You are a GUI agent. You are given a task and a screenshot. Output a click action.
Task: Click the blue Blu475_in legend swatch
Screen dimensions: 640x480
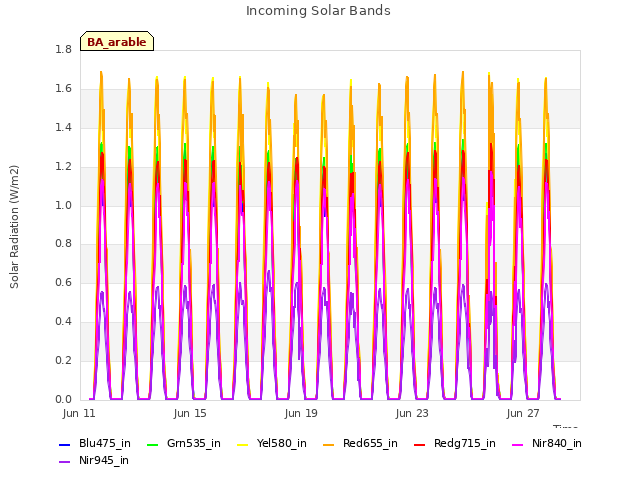coord(64,444)
